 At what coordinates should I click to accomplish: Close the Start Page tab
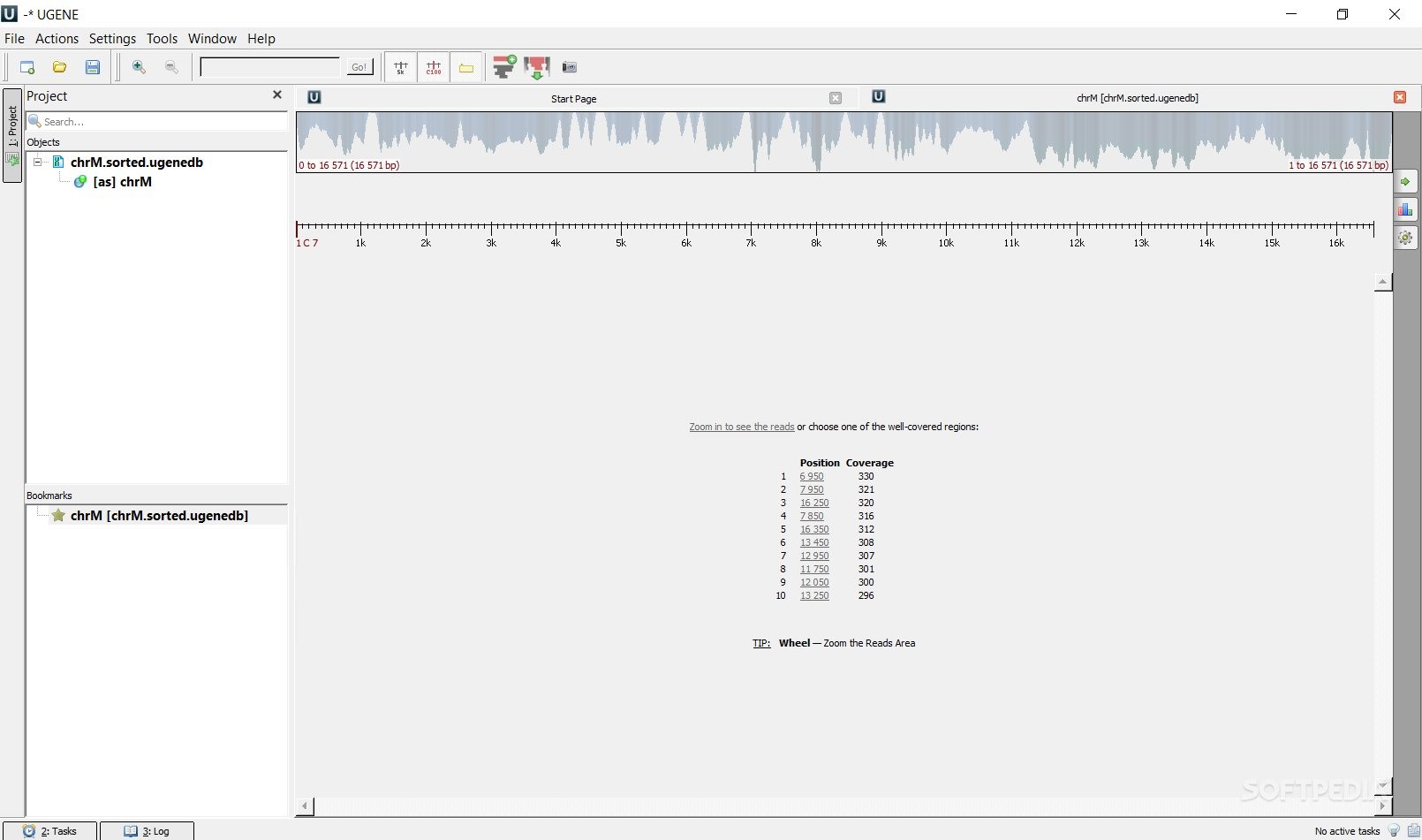[x=836, y=98]
